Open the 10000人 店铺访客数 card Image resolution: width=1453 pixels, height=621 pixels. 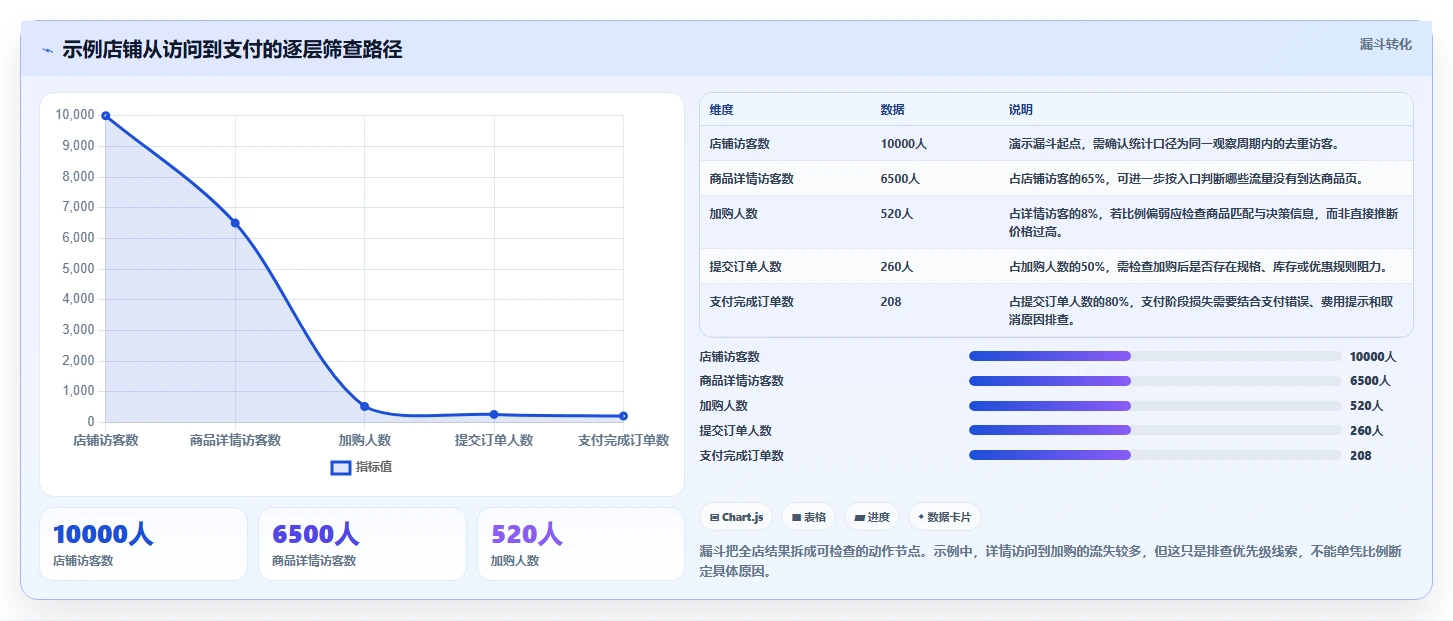tap(143, 544)
